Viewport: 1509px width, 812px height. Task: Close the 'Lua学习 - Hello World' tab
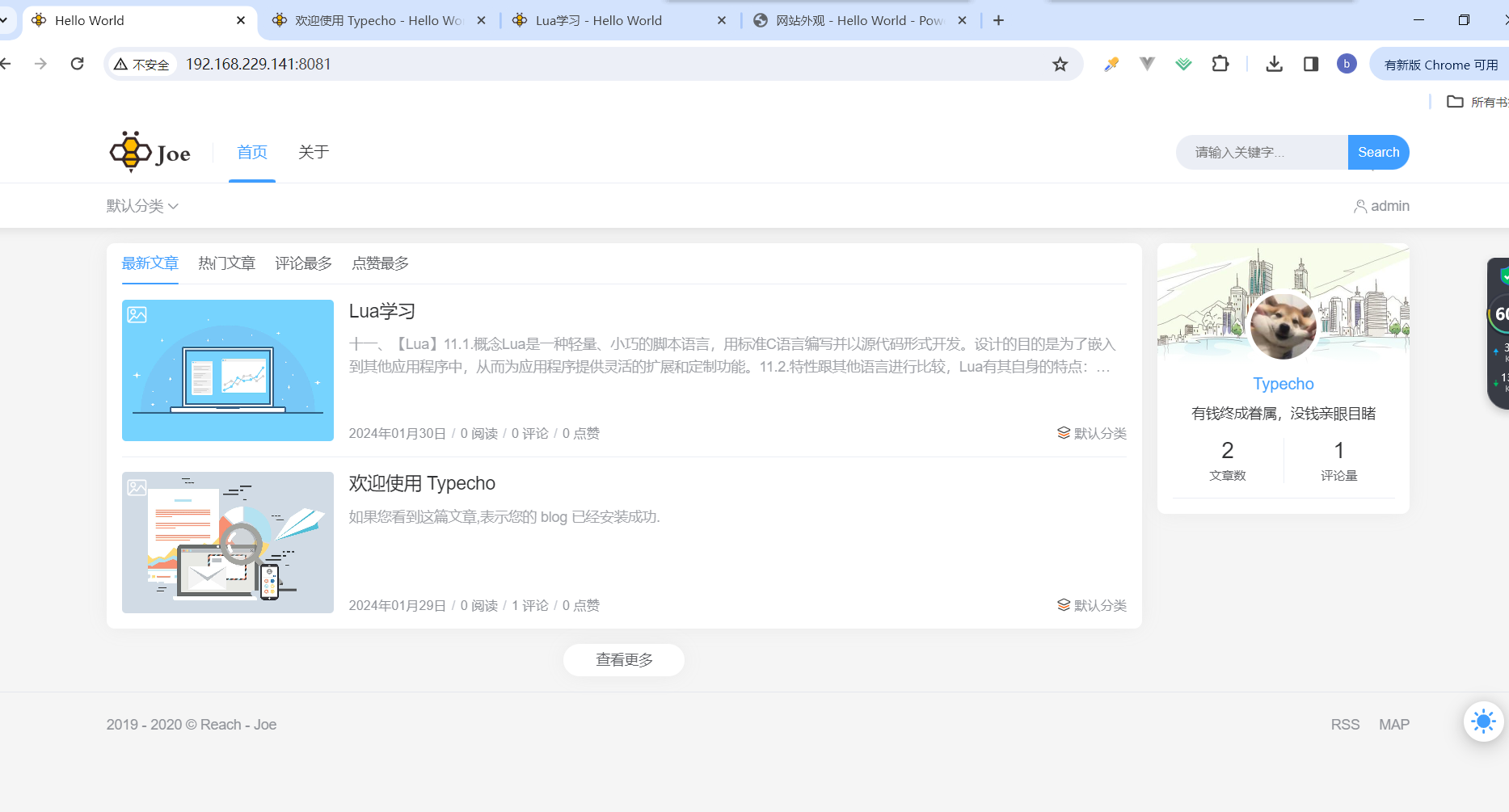coord(722,20)
